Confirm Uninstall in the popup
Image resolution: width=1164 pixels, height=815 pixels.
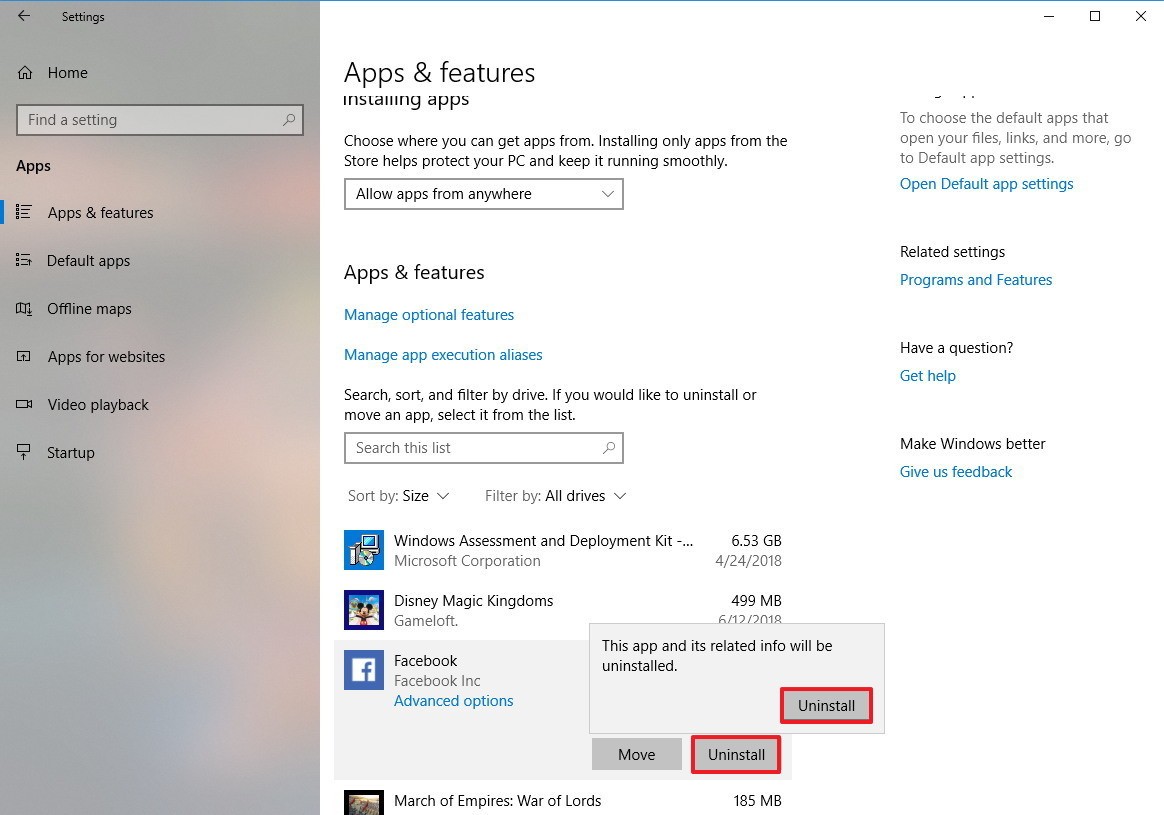pos(826,705)
